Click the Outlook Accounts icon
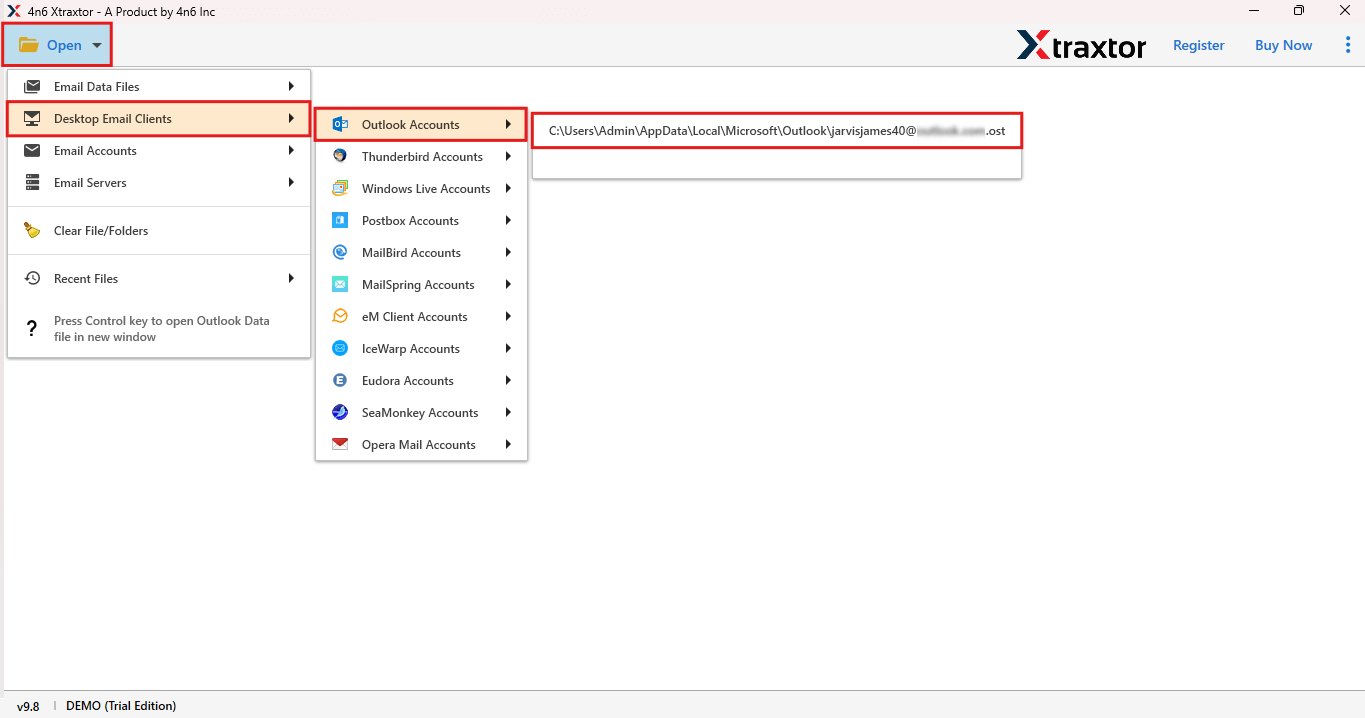The height and width of the screenshot is (718, 1365). coord(341,124)
